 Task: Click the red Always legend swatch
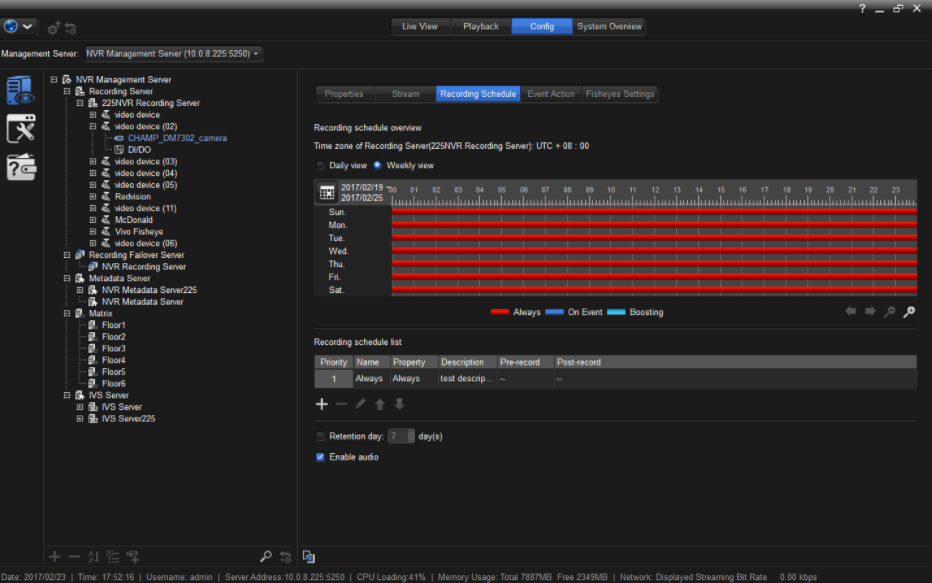[499, 312]
